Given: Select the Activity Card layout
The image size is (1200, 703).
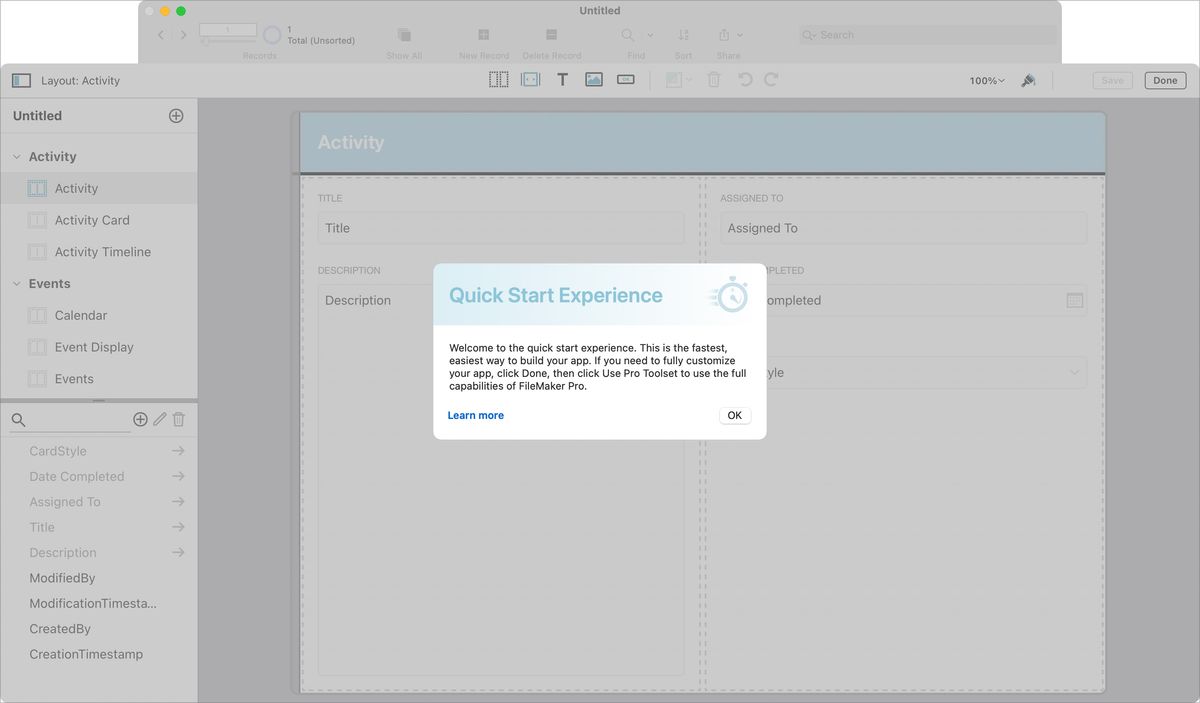Looking at the screenshot, I should tap(92, 219).
